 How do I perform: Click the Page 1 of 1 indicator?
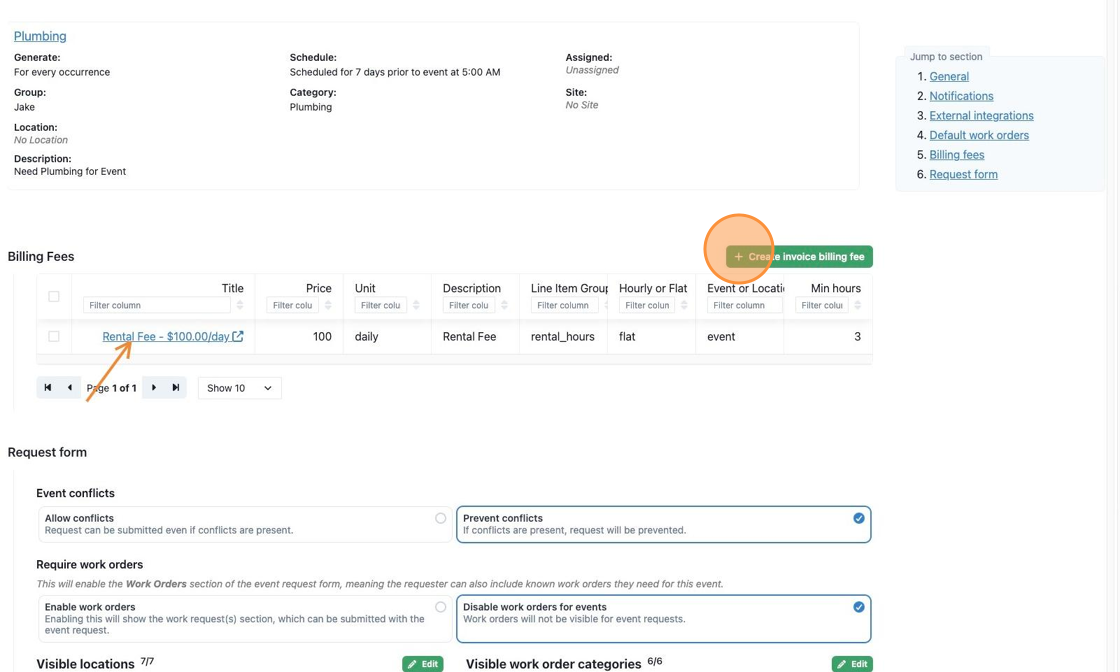(111, 388)
